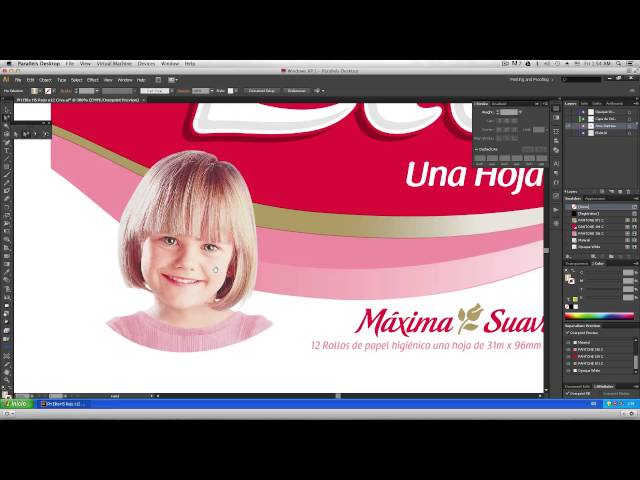Toggle Material ink visibility in Separations Preview

click(569, 342)
